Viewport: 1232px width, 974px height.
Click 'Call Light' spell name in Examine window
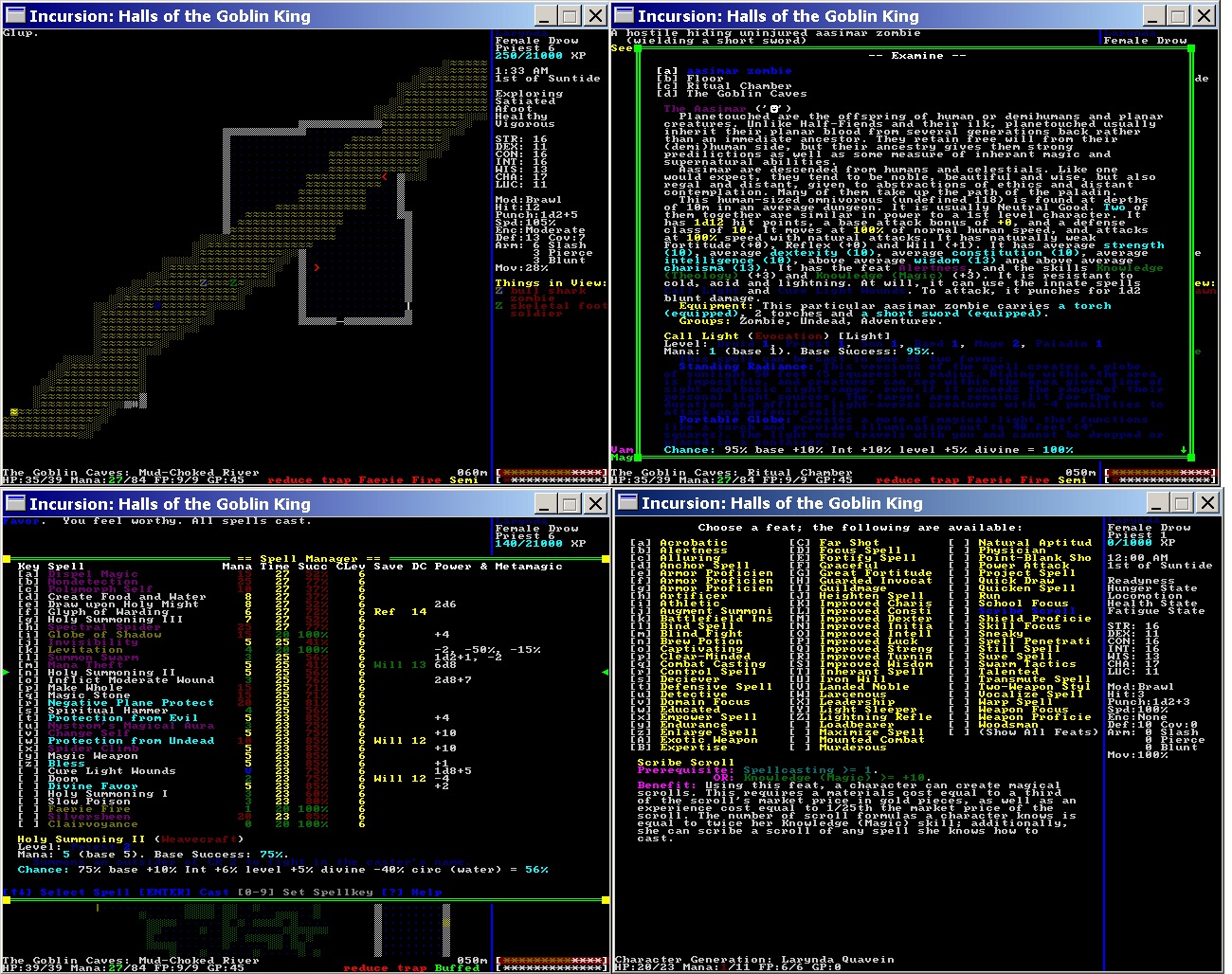click(x=701, y=336)
